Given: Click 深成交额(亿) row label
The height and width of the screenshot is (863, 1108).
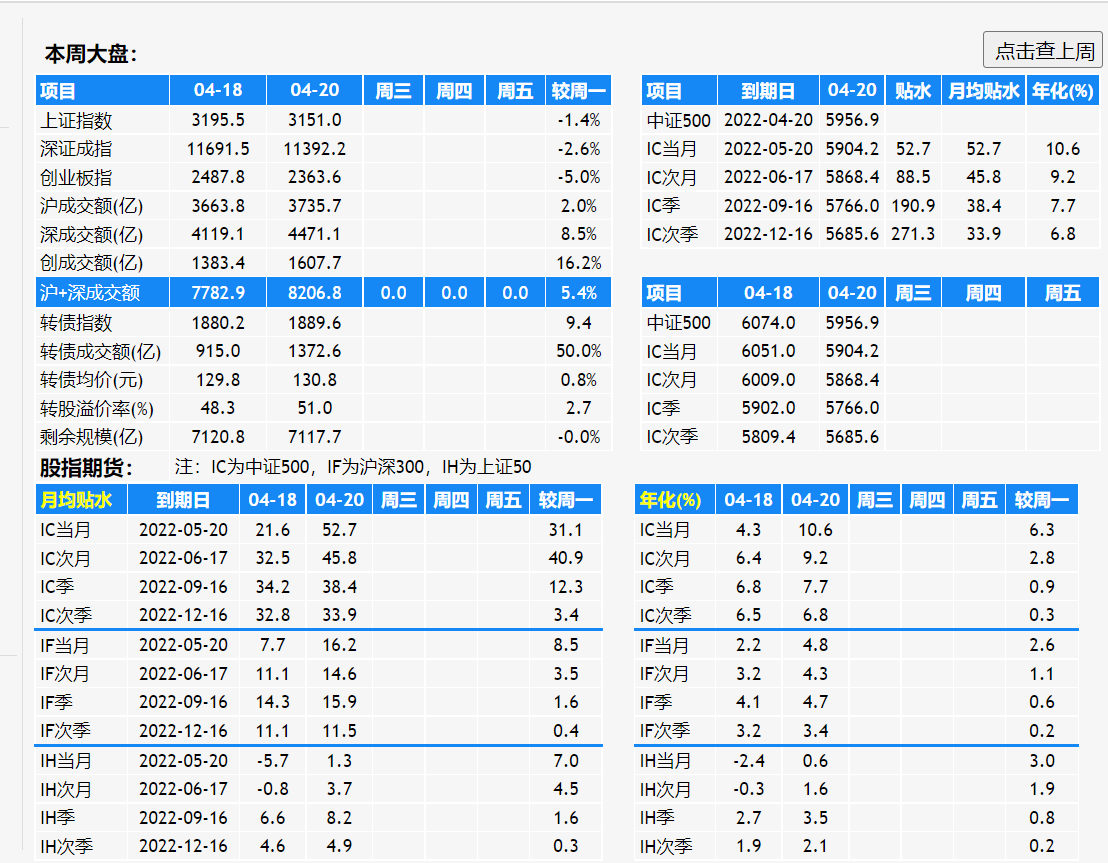Looking at the screenshot, I should click(x=91, y=234).
